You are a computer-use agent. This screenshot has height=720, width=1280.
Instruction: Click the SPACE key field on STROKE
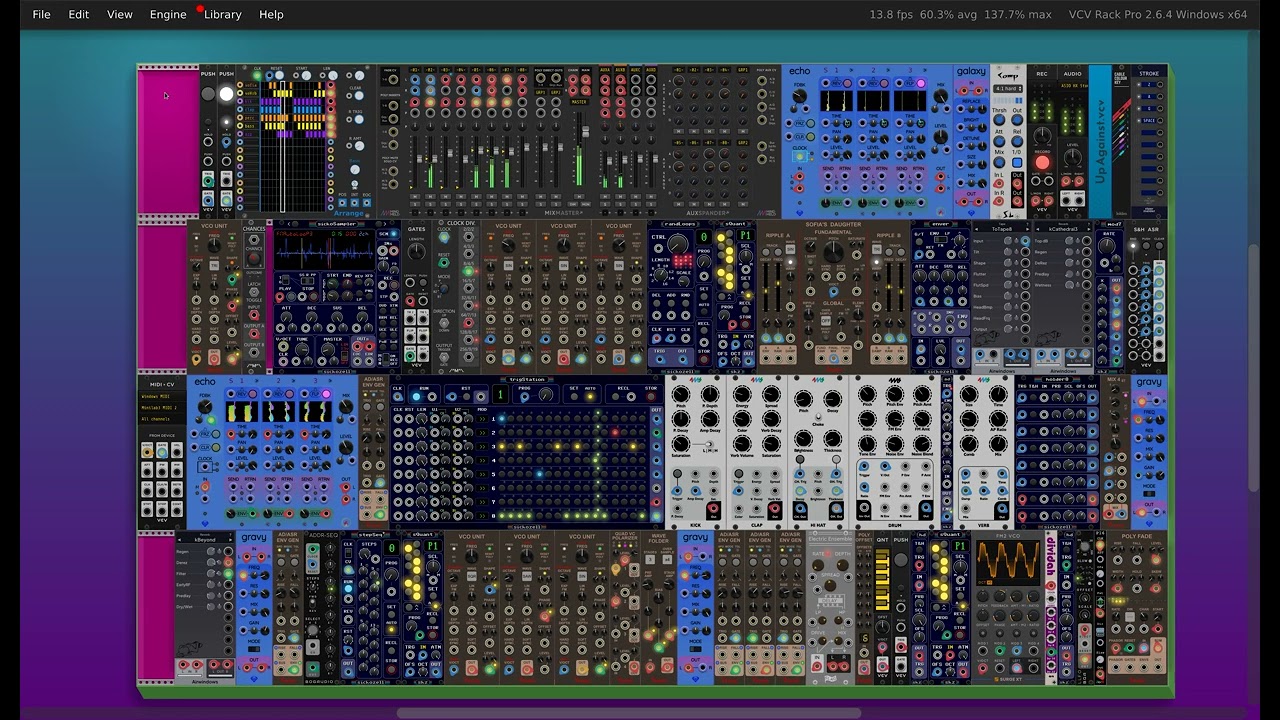click(1149, 120)
